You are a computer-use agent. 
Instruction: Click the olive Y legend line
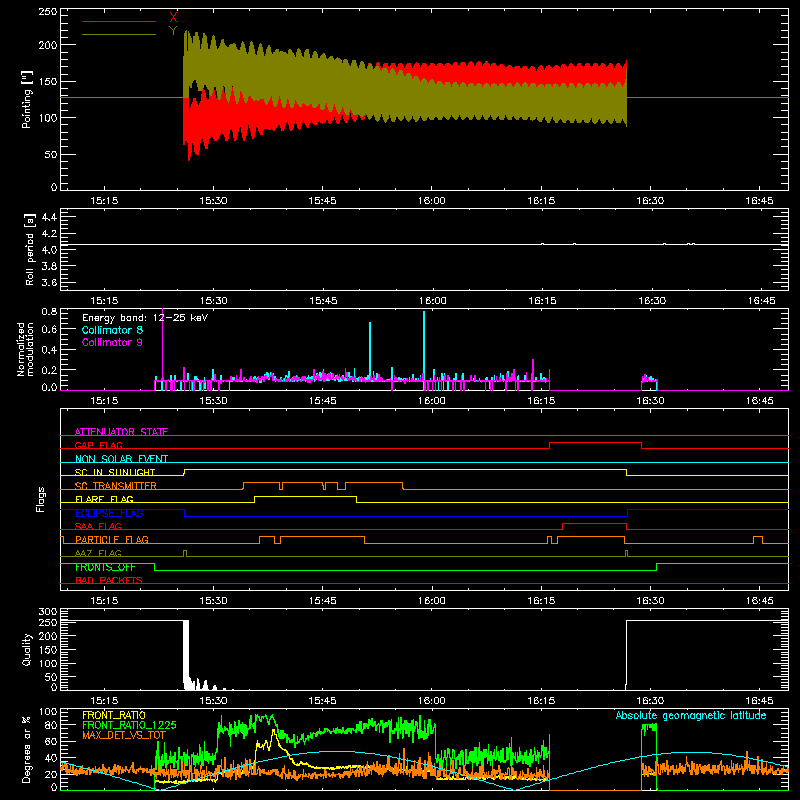[x=119, y=34]
